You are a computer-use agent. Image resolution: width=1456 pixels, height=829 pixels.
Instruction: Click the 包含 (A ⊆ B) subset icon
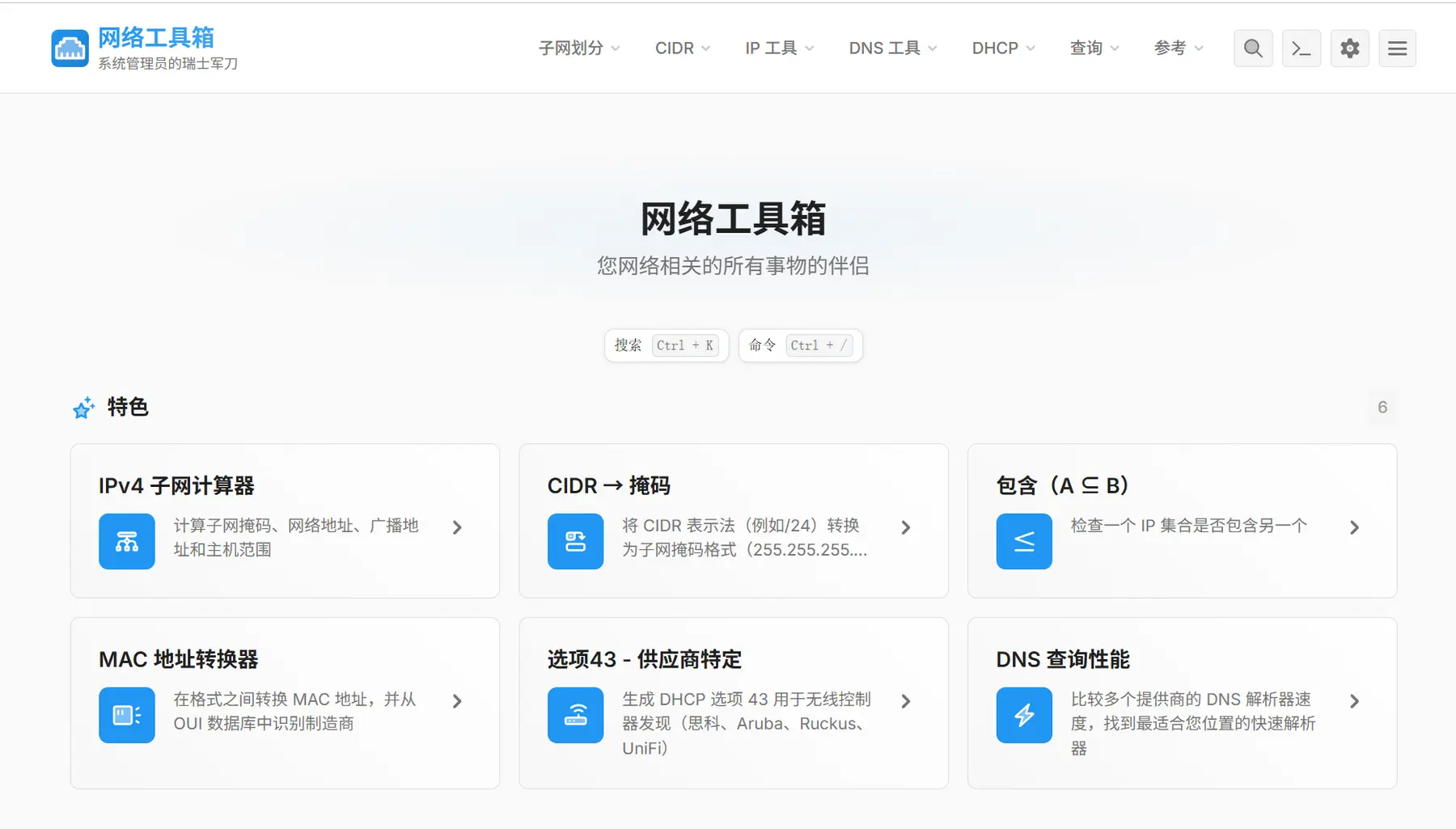pos(1024,541)
